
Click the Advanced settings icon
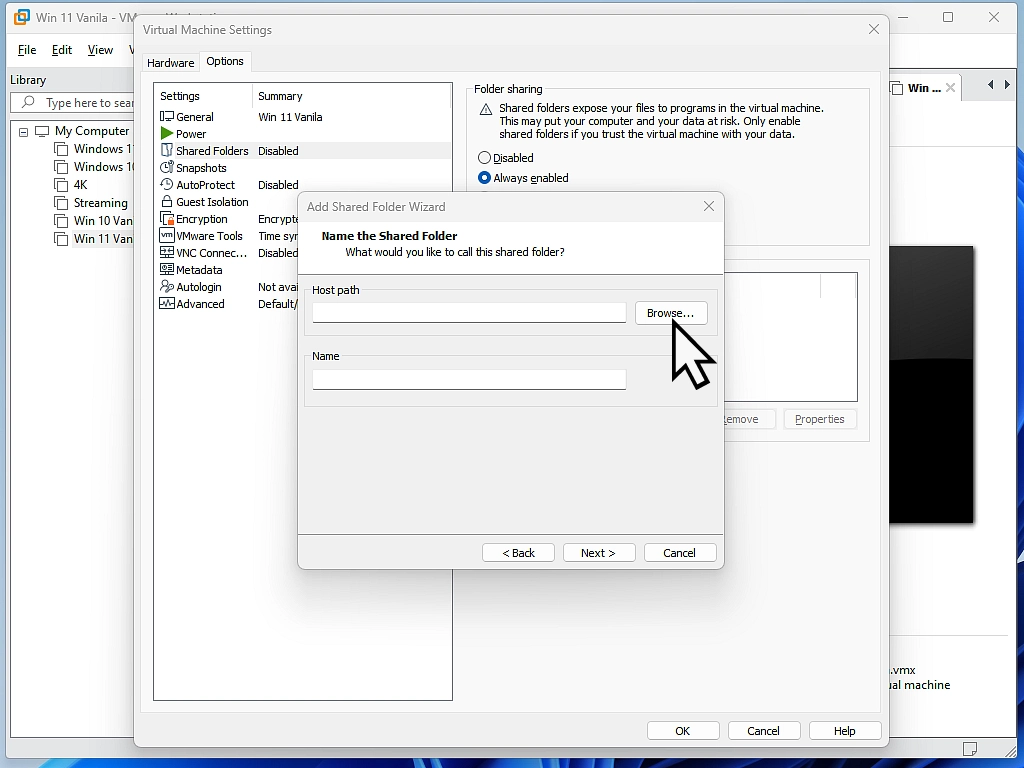click(x=167, y=304)
